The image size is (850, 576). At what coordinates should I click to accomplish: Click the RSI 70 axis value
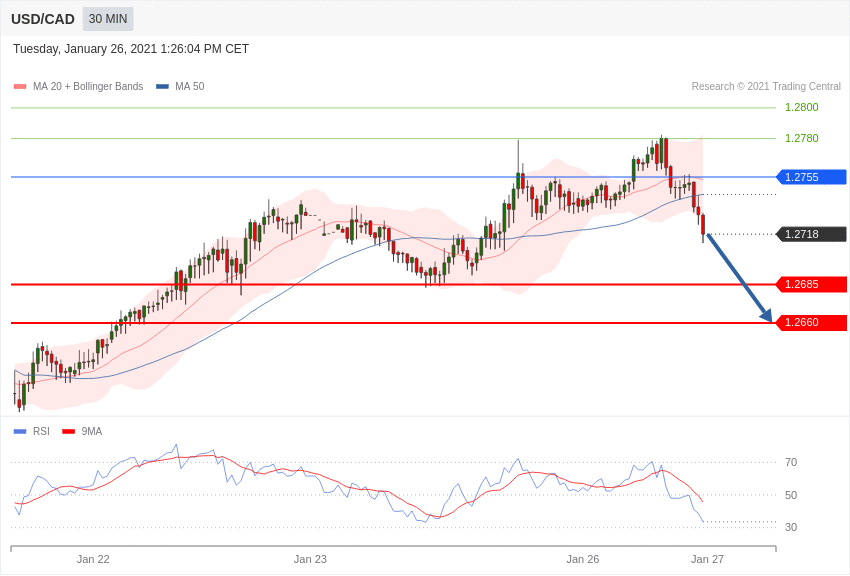[x=791, y=462]
